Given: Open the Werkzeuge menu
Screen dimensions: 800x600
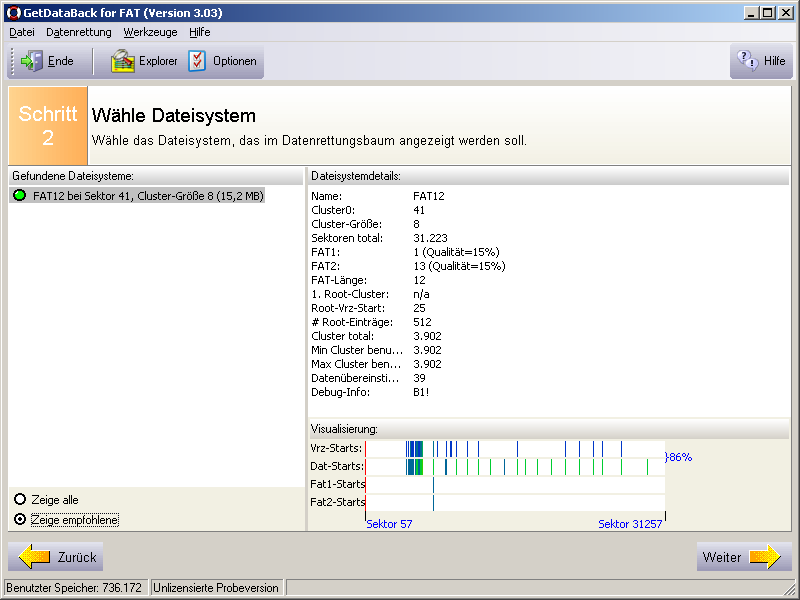Looking at the screenshot, I should tap(151, 32).
